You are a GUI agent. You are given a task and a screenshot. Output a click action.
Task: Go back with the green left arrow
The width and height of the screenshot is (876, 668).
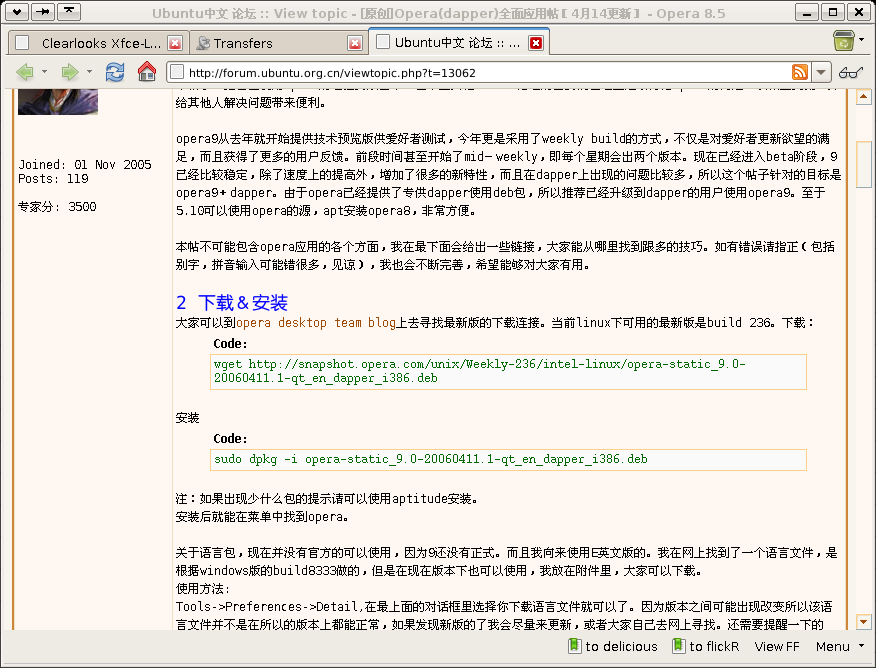point(25,72)
